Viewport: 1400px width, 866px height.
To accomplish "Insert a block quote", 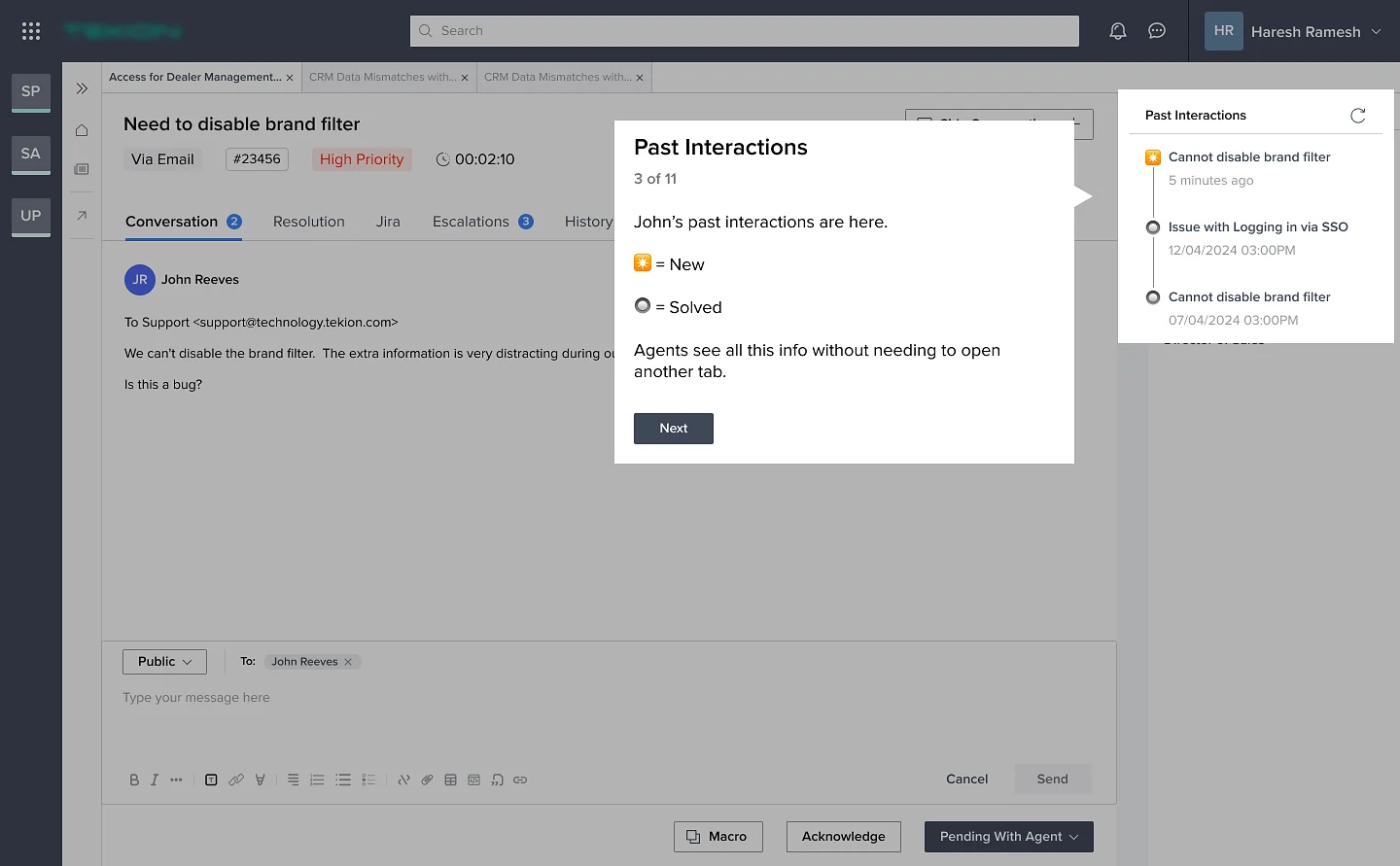I will (x=497, y=779).
